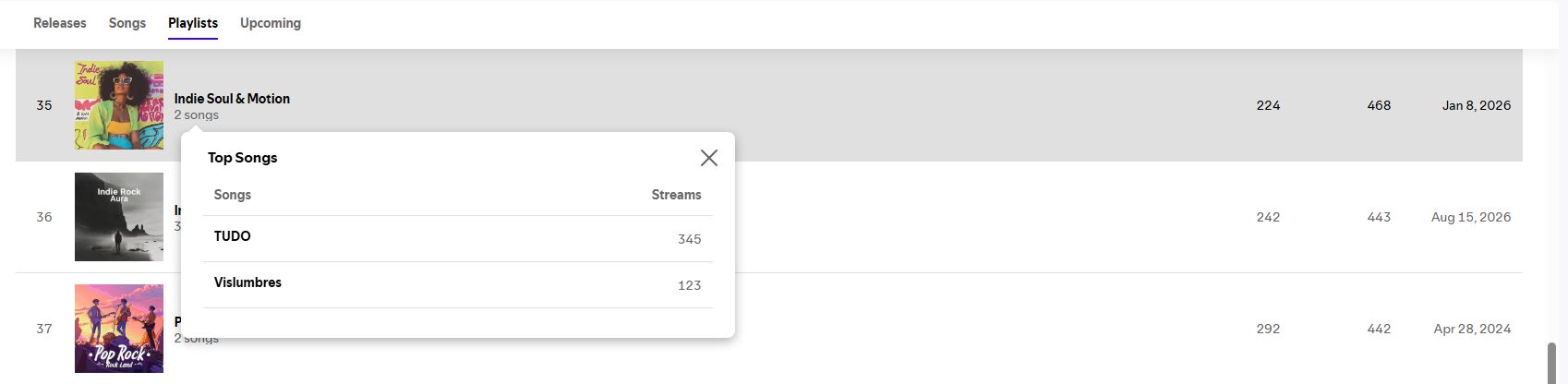Select the Playlists tab
Screen dimensions: 1568x384
pyautogui.click(x=193, y=23)
